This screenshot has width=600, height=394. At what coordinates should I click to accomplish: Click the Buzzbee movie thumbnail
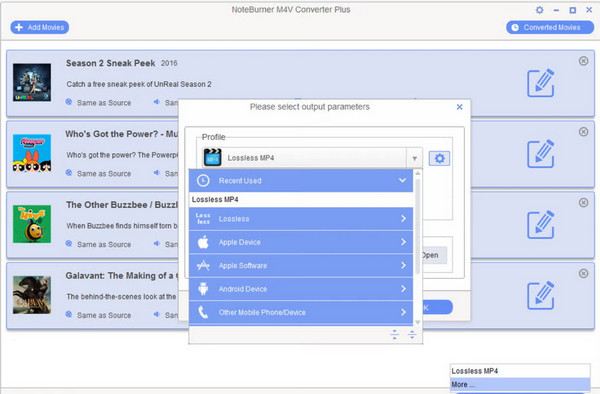pos(32,224)
